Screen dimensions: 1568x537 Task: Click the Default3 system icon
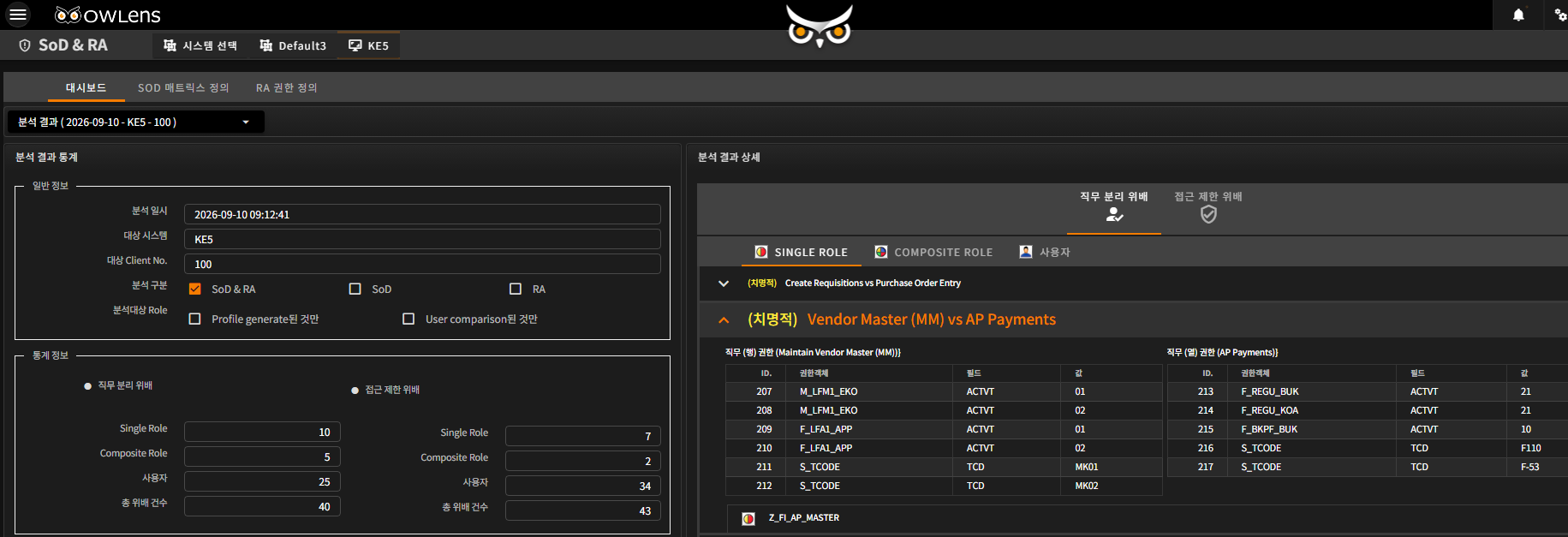point(266,45)
